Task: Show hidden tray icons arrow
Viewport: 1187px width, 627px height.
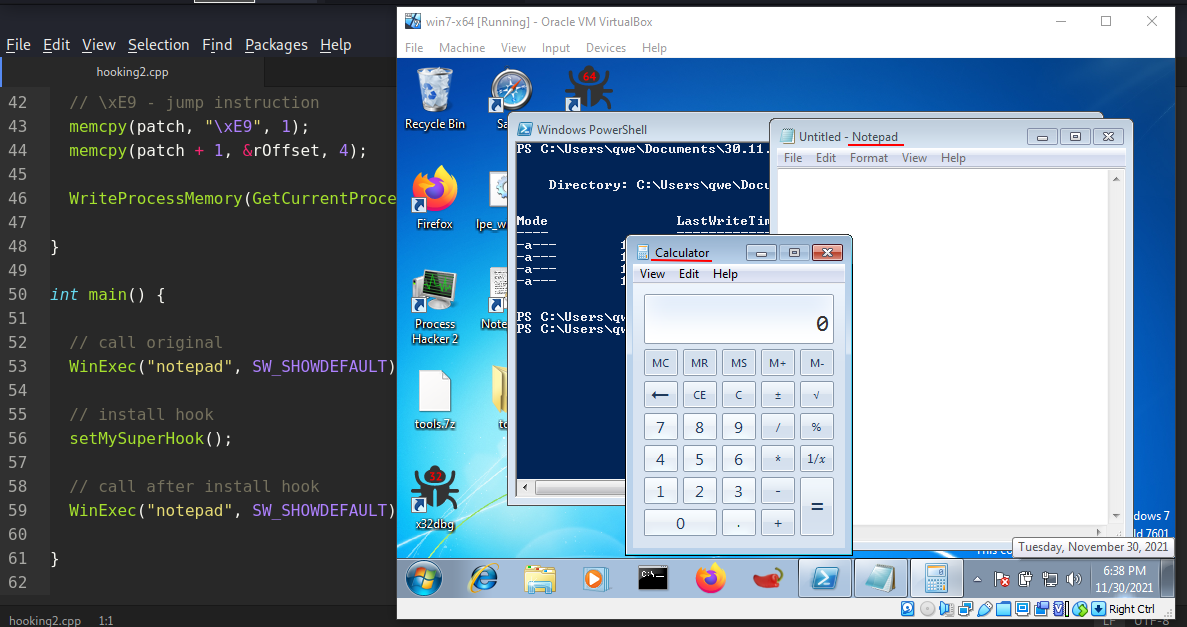Action: pos(977,580)
